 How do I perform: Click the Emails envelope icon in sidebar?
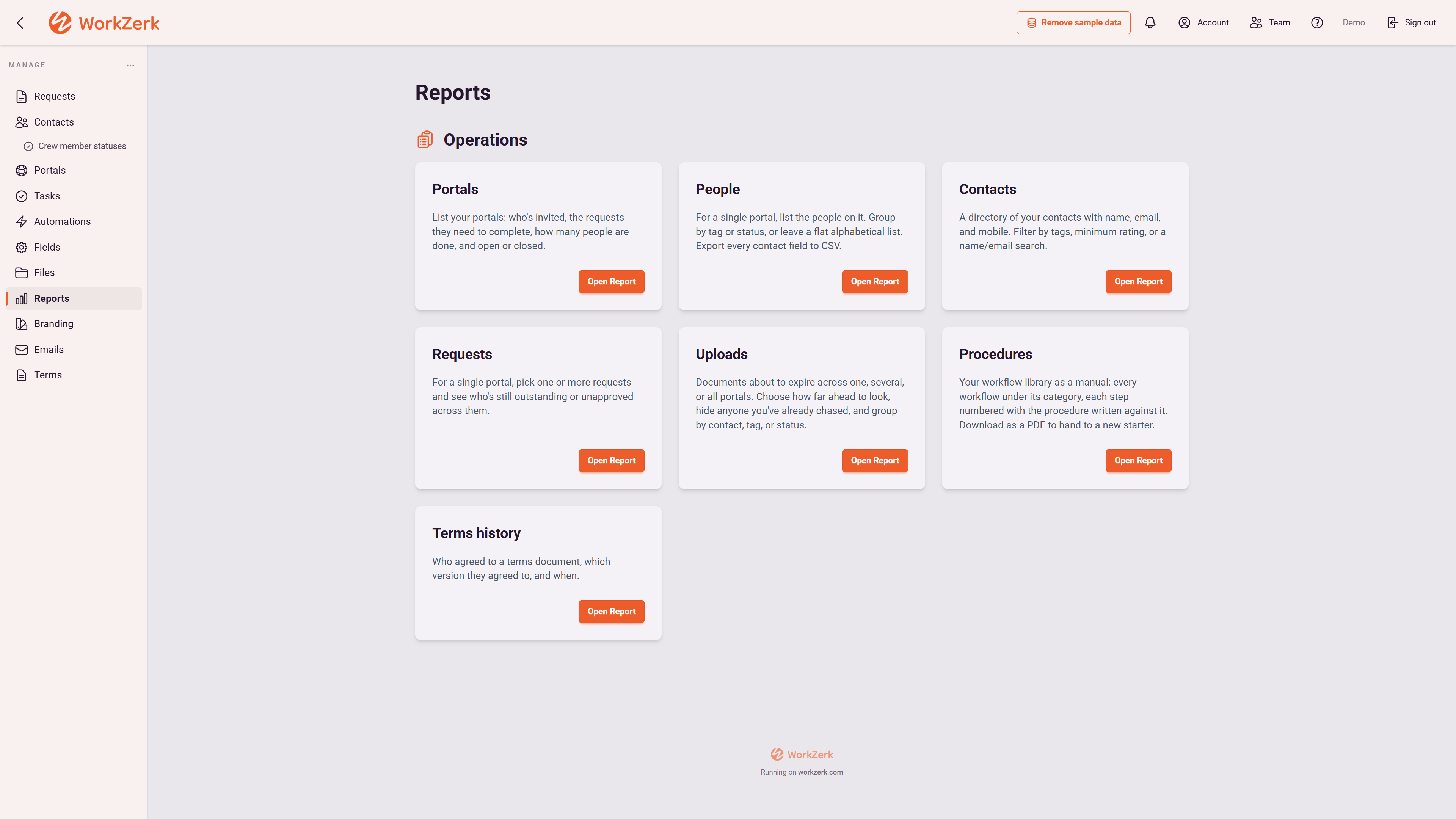(x=22, y=350)
